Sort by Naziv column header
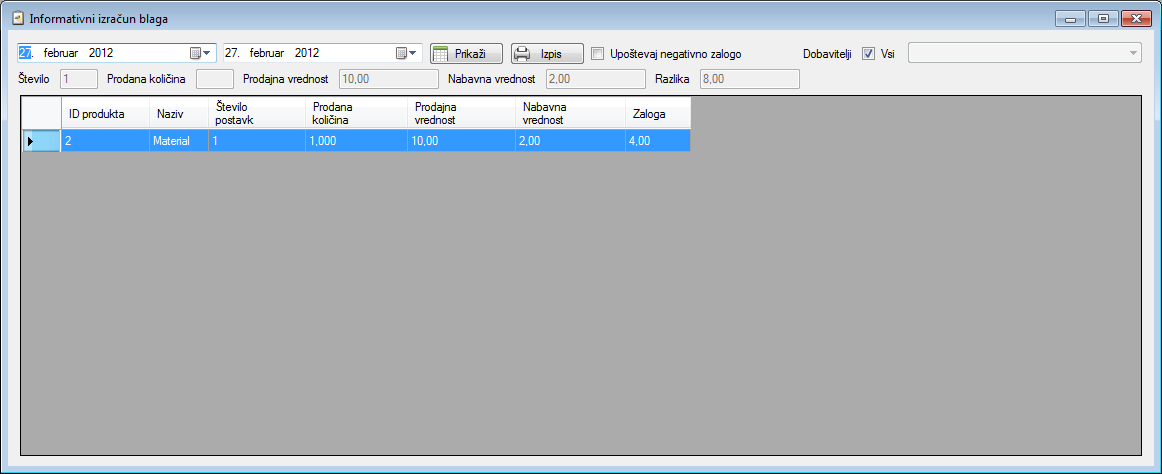 click(x=178, y=114)
